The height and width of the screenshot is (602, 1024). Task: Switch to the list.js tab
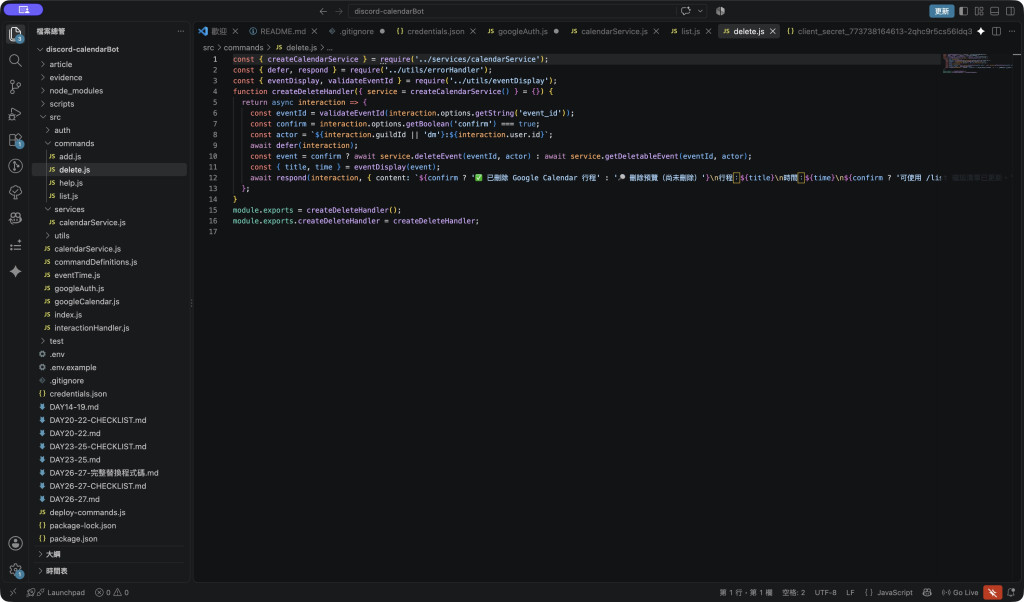[690, 31]
